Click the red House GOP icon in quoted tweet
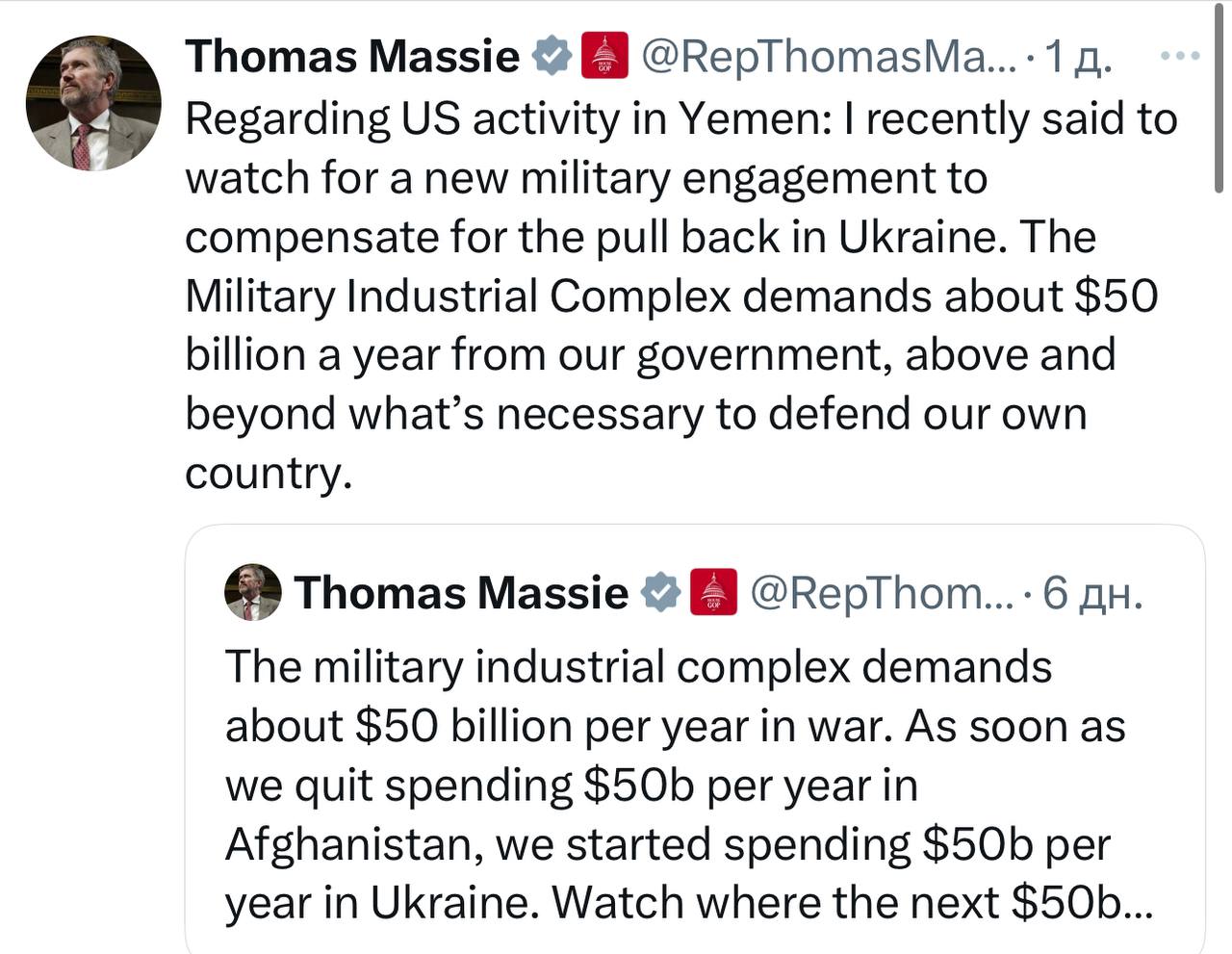1232x954 pixels. pos(714,592)
